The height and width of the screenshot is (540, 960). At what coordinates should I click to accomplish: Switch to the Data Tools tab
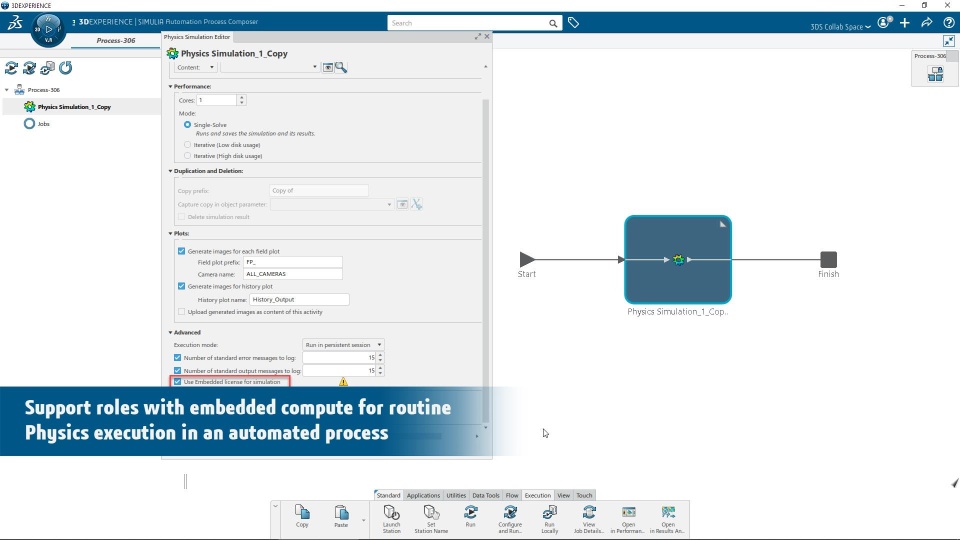[x=486, y=495]
